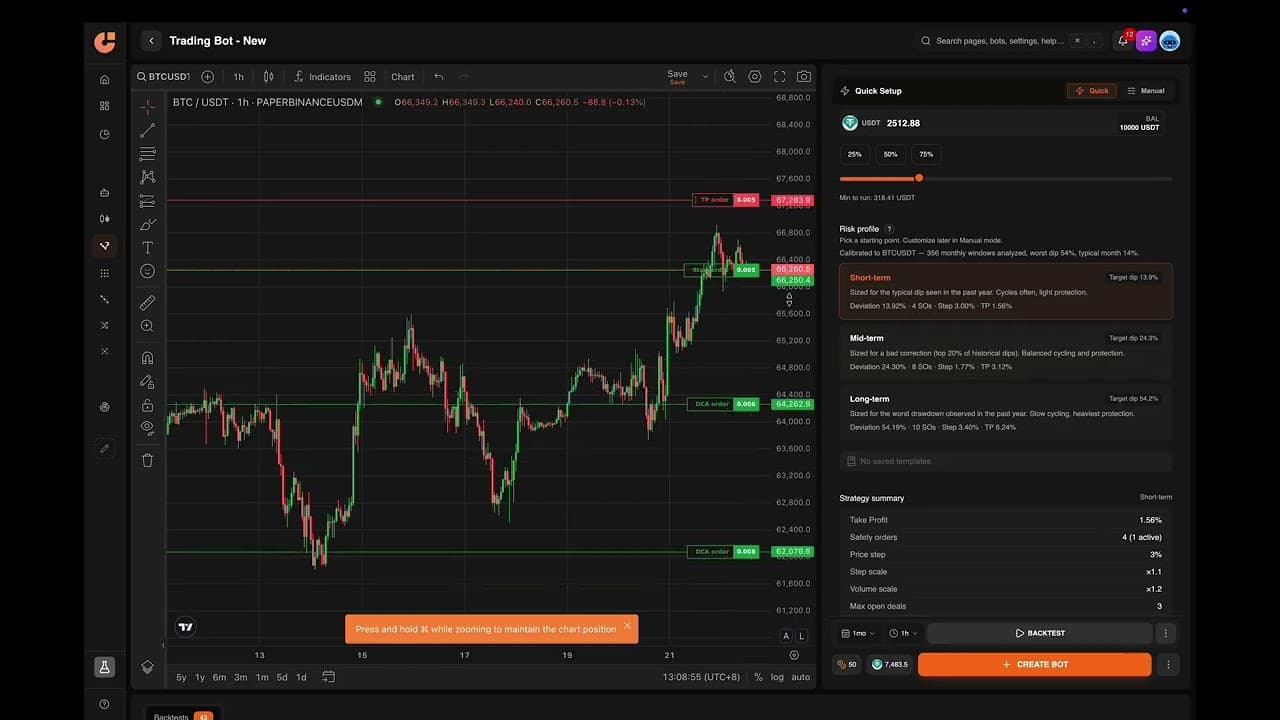Open the 1h backtest timeframe dropdown
The image size is (1280, 720).
904,633
